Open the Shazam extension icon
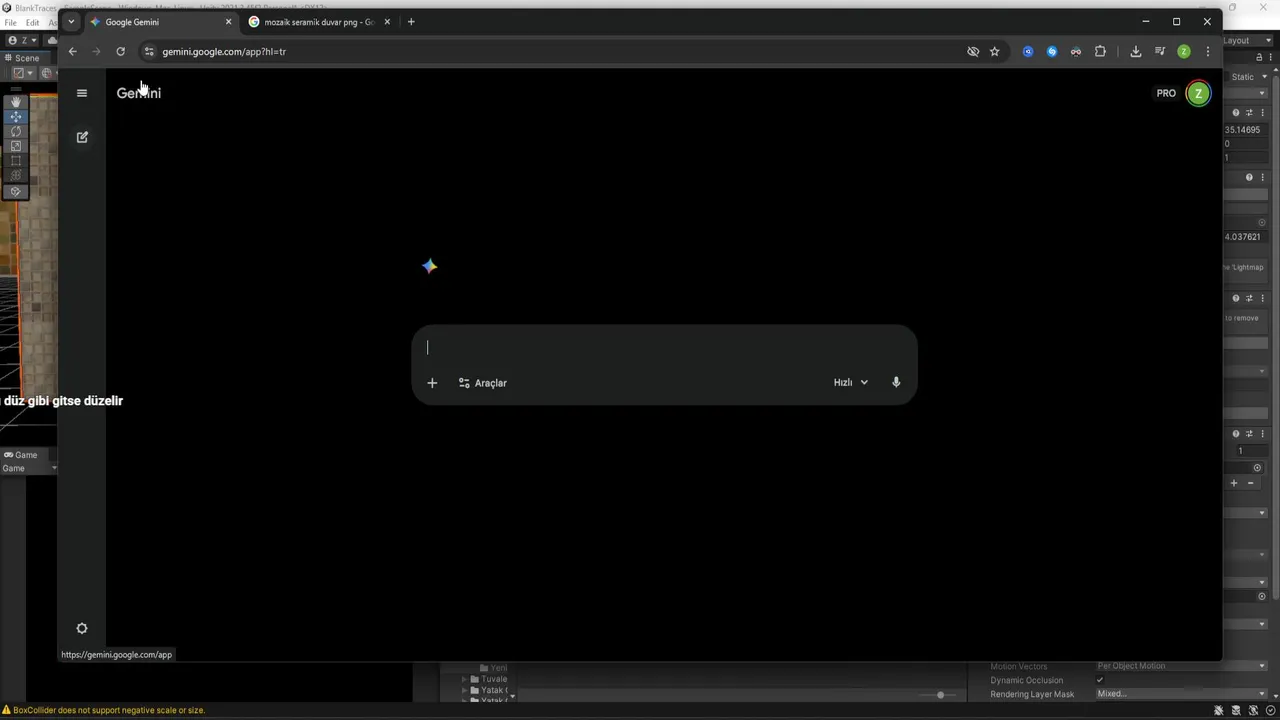This screenshot has height=720, width=1280. click(x=1052, y=51)
